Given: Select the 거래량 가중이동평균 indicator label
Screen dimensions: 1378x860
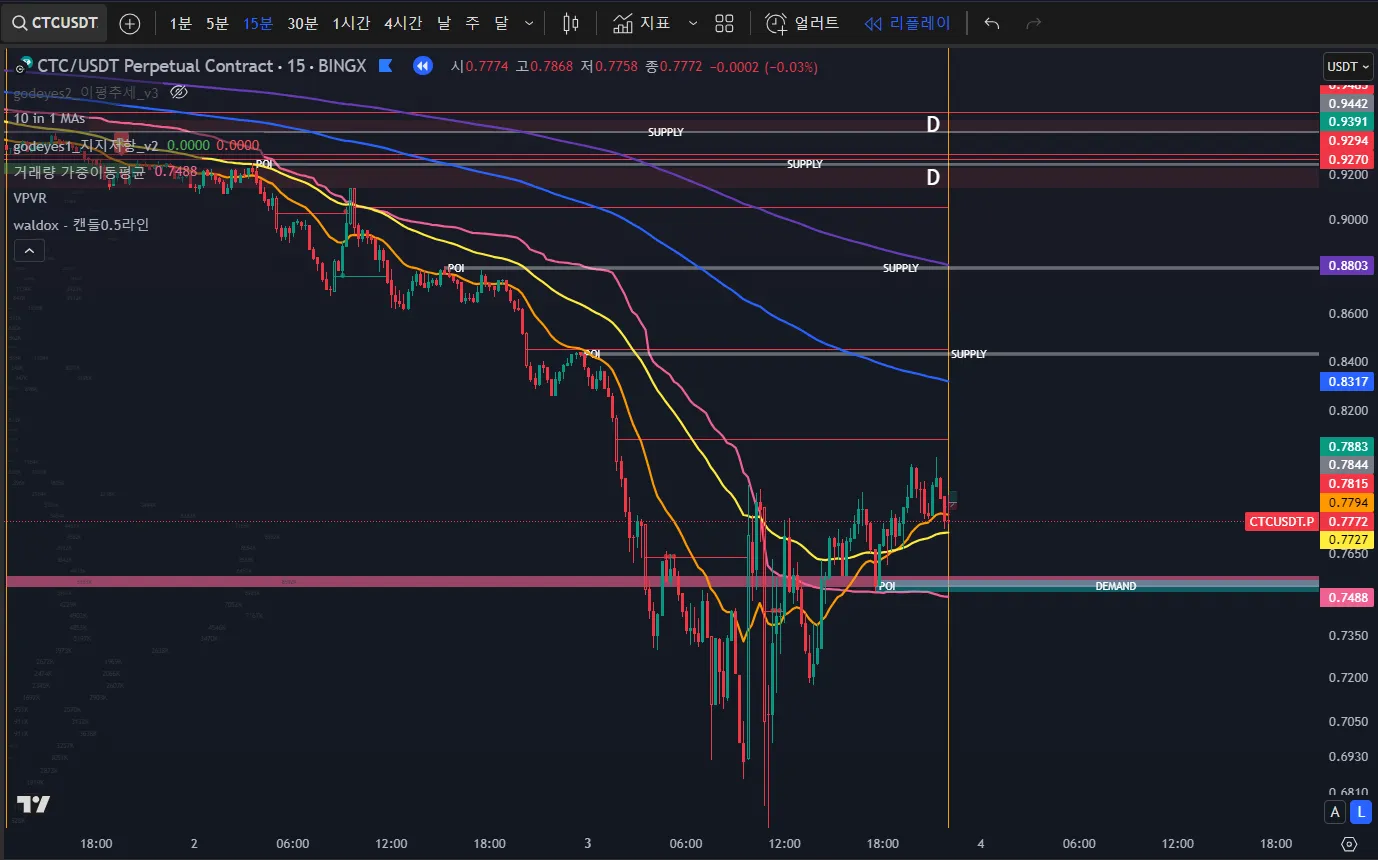Looking at the screenshot, I should (79, 171).
